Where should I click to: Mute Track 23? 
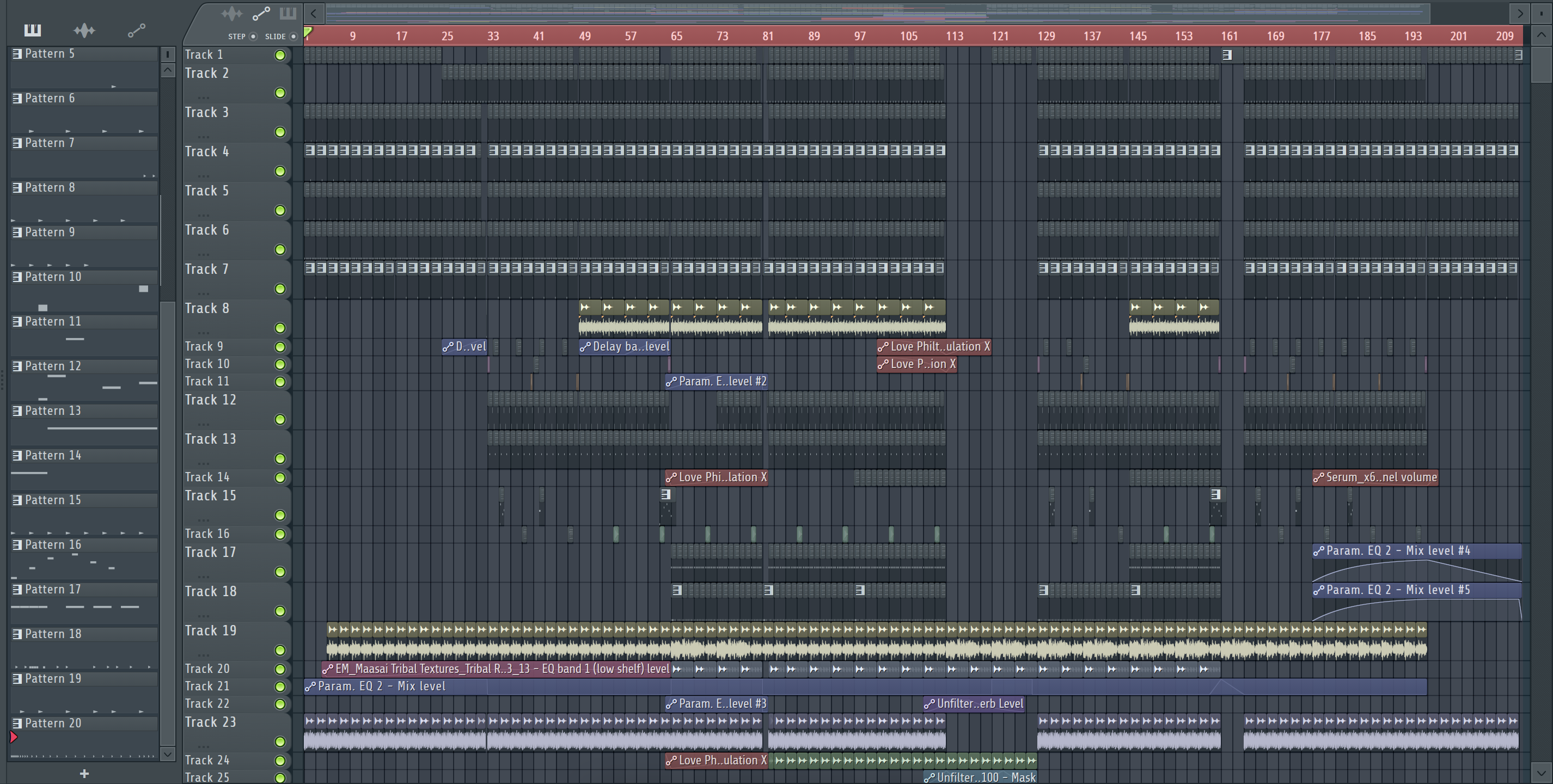coord(280,742)
